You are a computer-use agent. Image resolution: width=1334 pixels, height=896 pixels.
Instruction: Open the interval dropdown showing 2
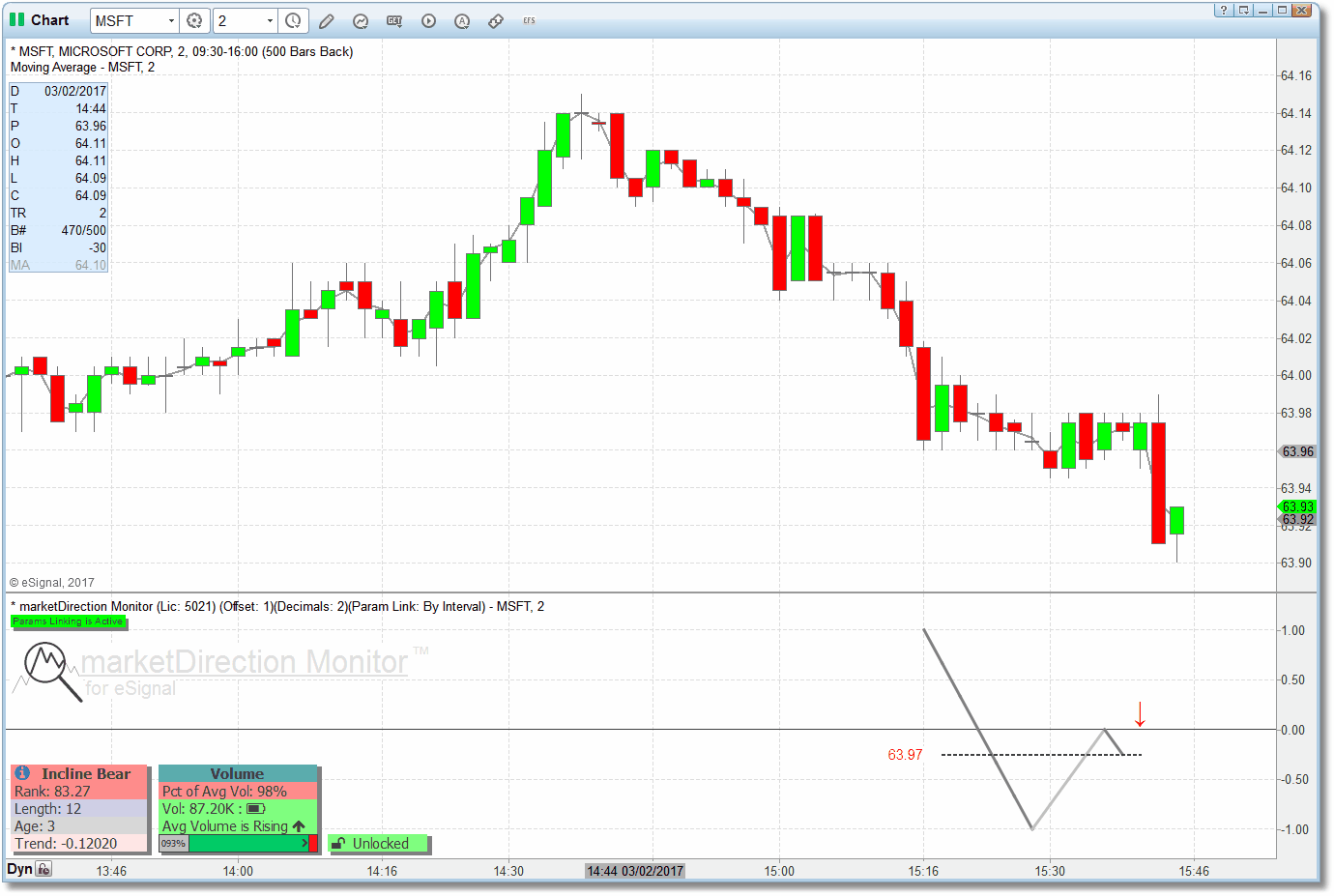270,20
